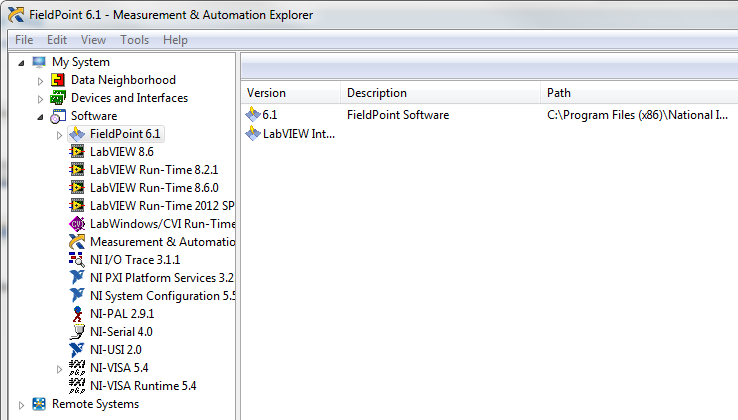The height and width of the screenshot is (420, 738).
Task: Click the LabVIEW Int... row icon
Action: coord(253,134)
